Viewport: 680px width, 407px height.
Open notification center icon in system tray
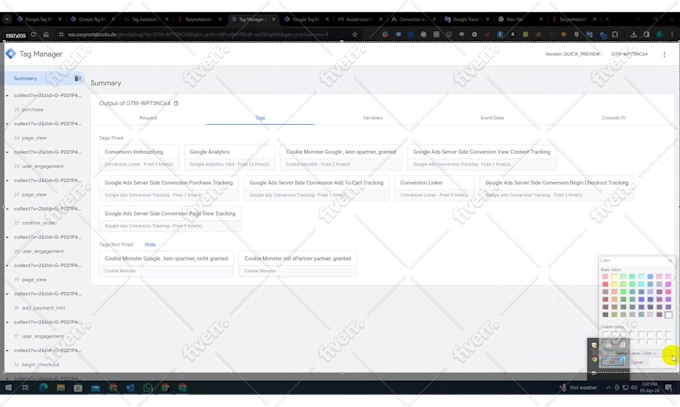click(x=668, y=387)
